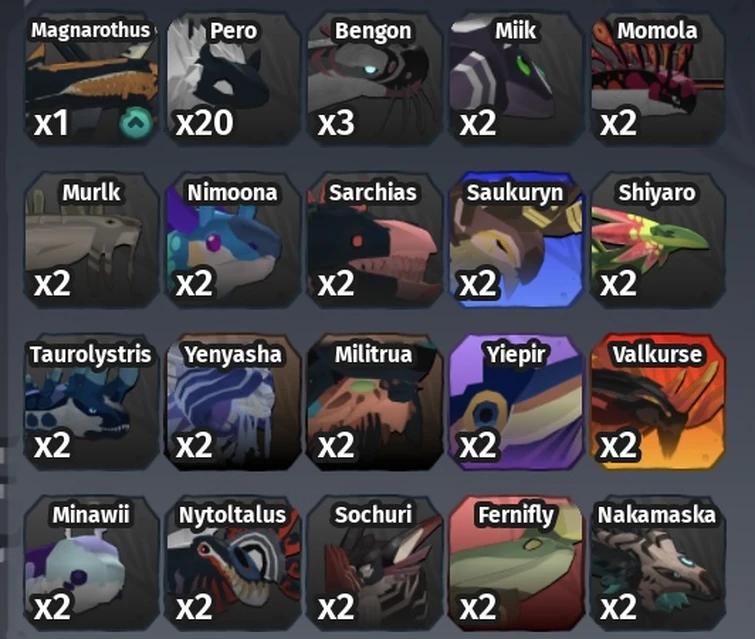
Task: Choose the Sarchias creature slot
Action: tap(375, 240)
